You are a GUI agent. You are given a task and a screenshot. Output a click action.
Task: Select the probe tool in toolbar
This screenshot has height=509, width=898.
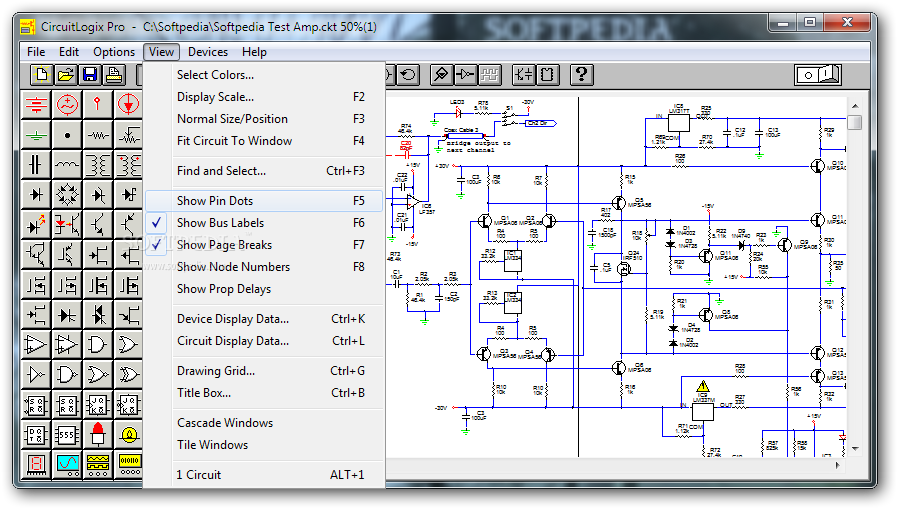[441, 74]
